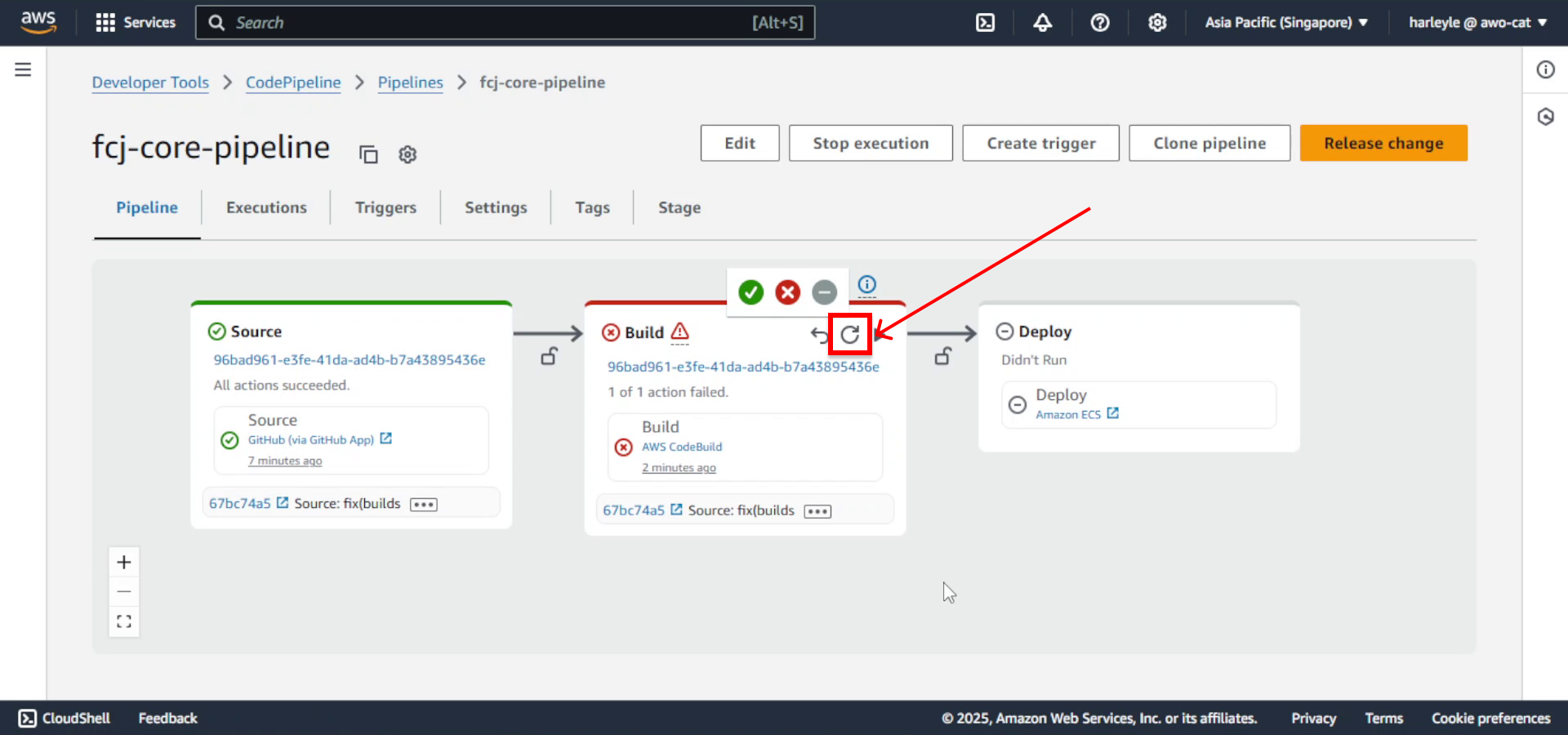Expand the harleyle @ awo-cat account menu
This screenshot has width=1568, height=735.
click(x=1477, y=23)
